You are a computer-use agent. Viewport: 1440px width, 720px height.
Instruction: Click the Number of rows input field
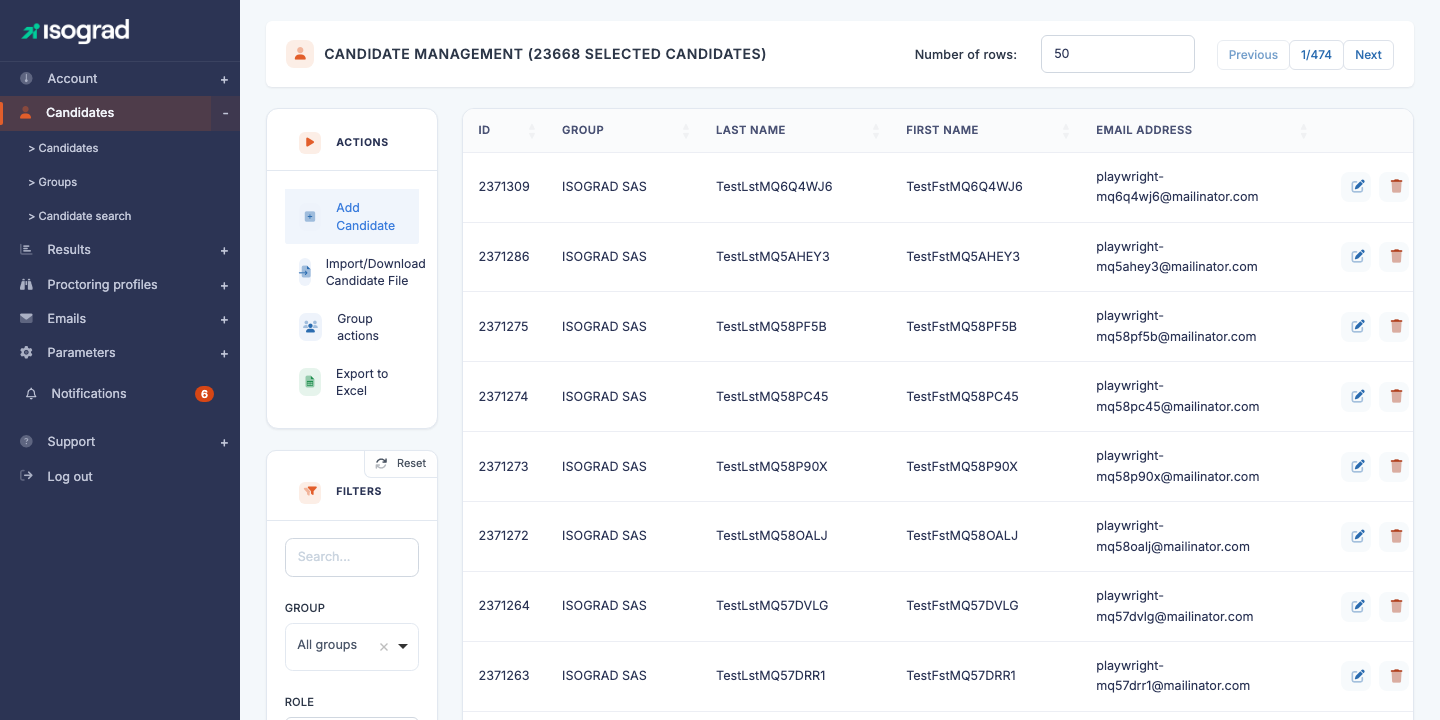pos(1118,54)
